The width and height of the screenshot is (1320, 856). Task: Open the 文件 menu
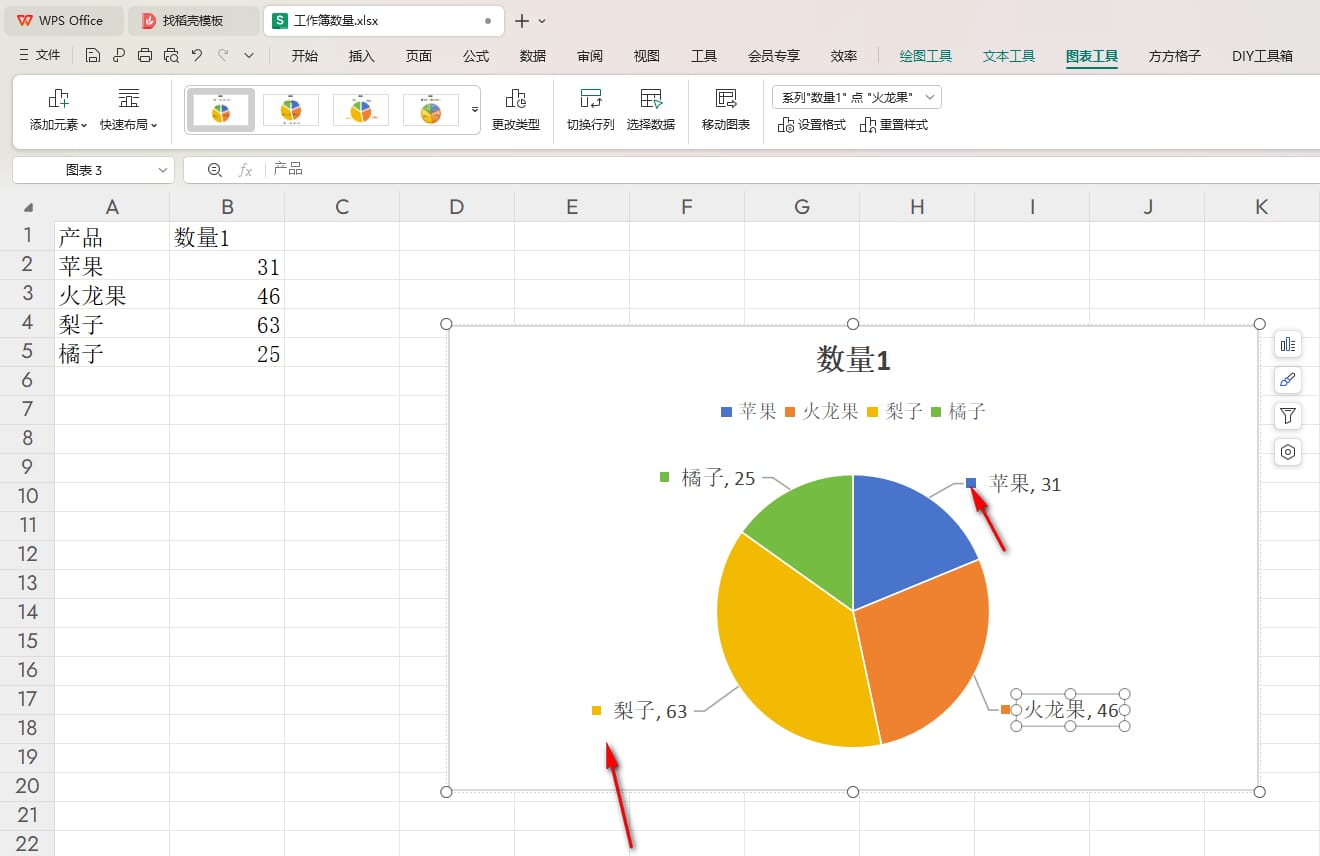click(x=40, y=56)
